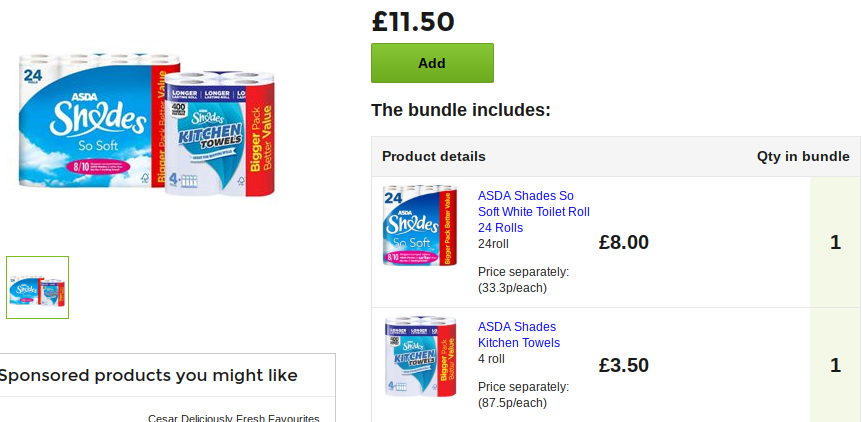Click the toilet roll pack in the large image

pyautogui.click(x=90, y=122)
